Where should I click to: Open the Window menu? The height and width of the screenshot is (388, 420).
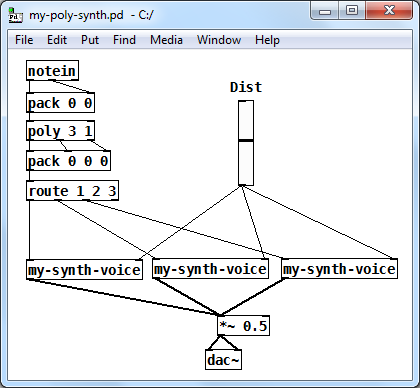(219, 40)
